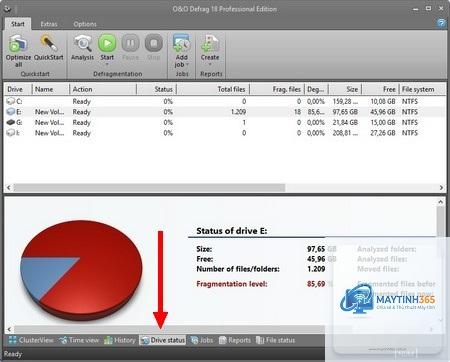Sort by the Status column header
The image size is (450, 362).
coord(157,89)
